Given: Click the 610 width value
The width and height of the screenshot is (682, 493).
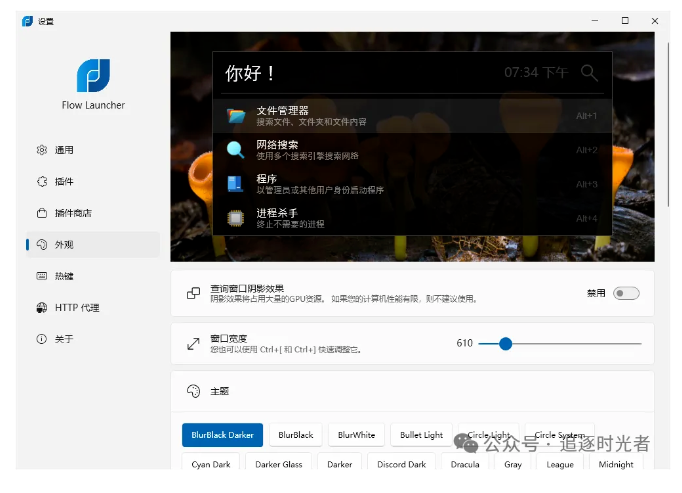Looking at the screenshot, I should click(465, 343).
